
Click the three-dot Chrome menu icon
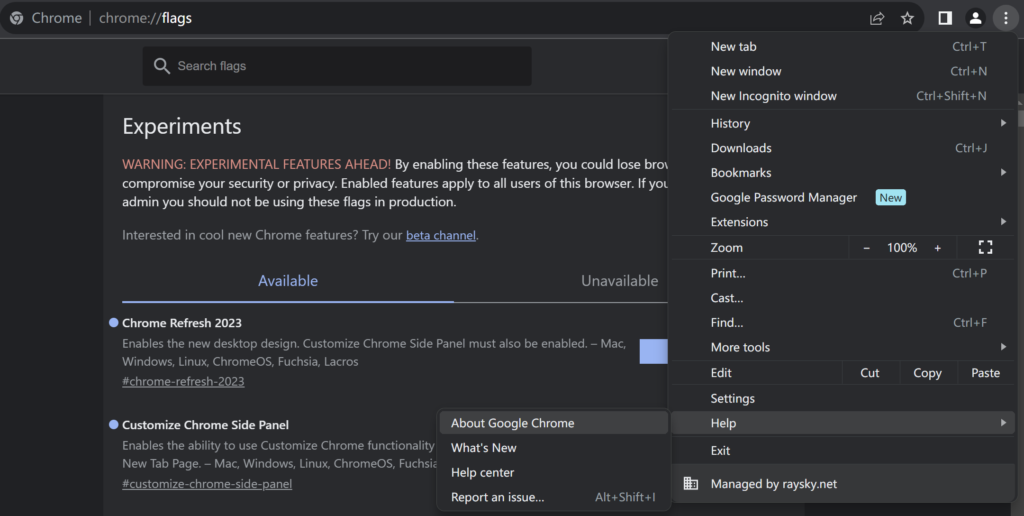coord(1005,18)
